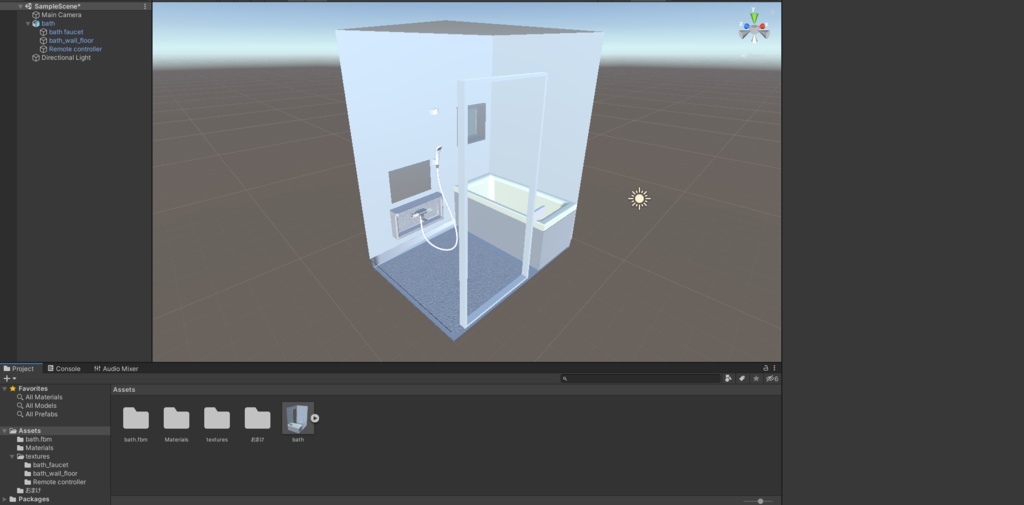The width and height of the screenshot is (1024, 505).
Task: Open the Project panel kebab menu
Action: [775, 368]
